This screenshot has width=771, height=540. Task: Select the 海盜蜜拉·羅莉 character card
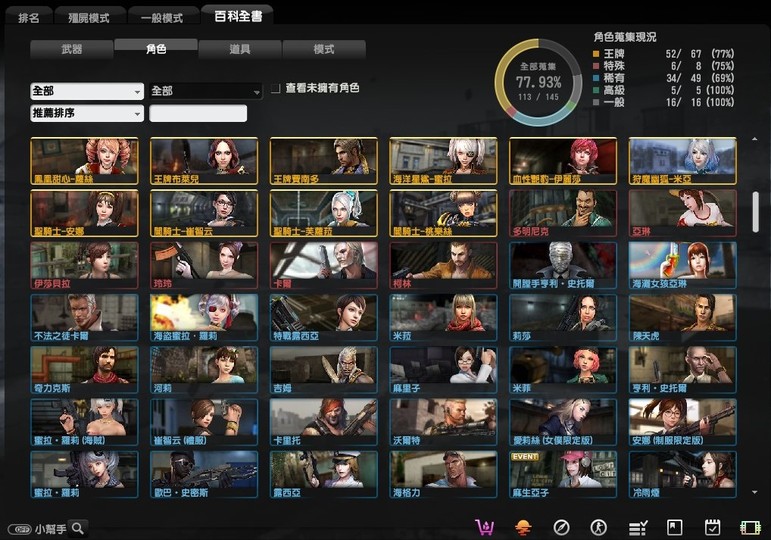coord(204,318)
